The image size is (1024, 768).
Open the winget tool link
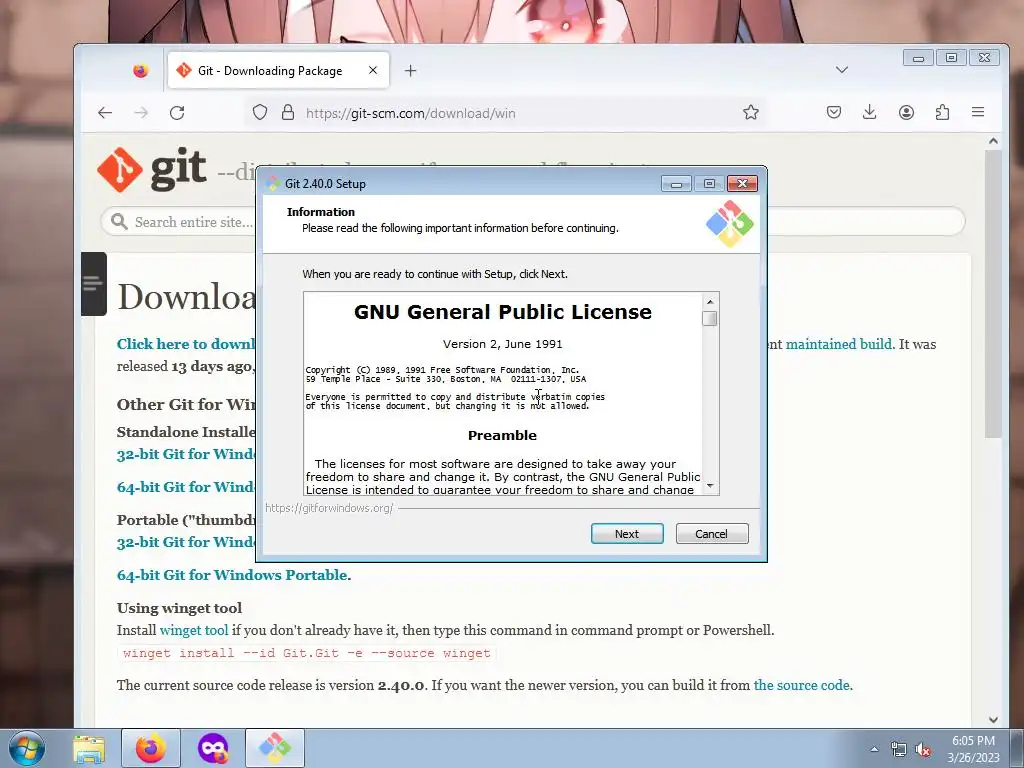click(194, 630)
